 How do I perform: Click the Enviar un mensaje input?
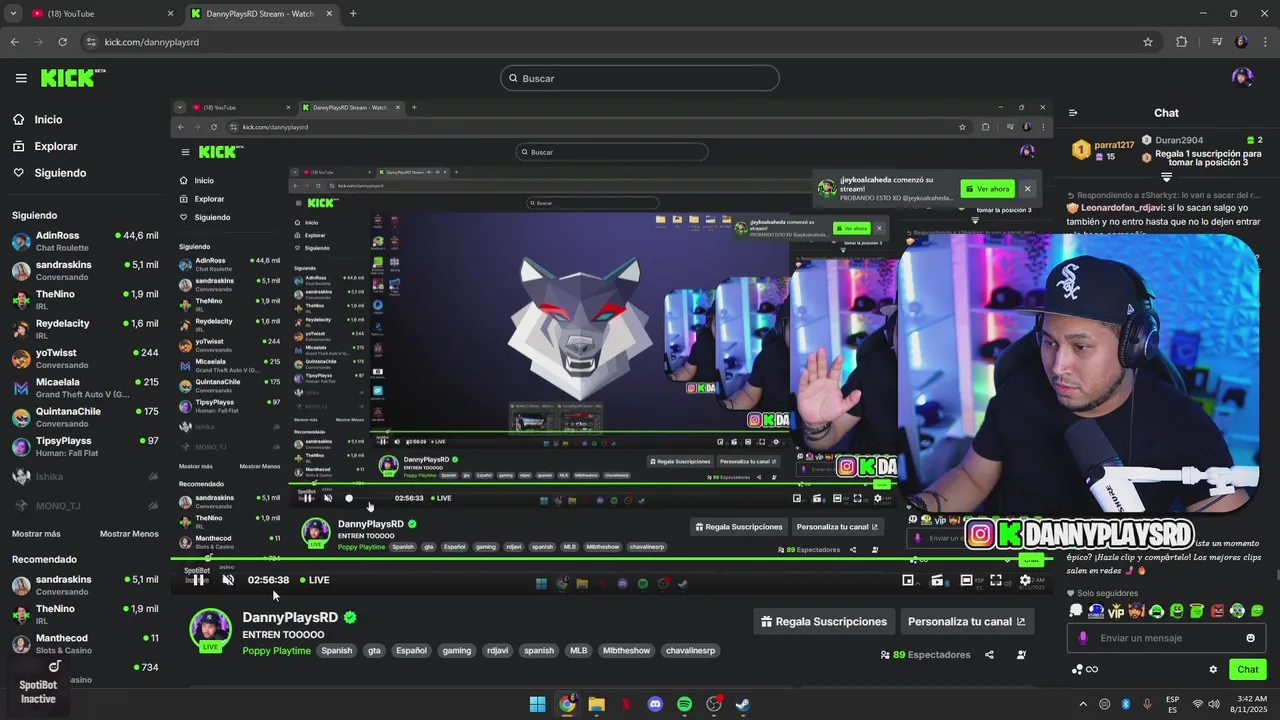[x=1166, y=638]
